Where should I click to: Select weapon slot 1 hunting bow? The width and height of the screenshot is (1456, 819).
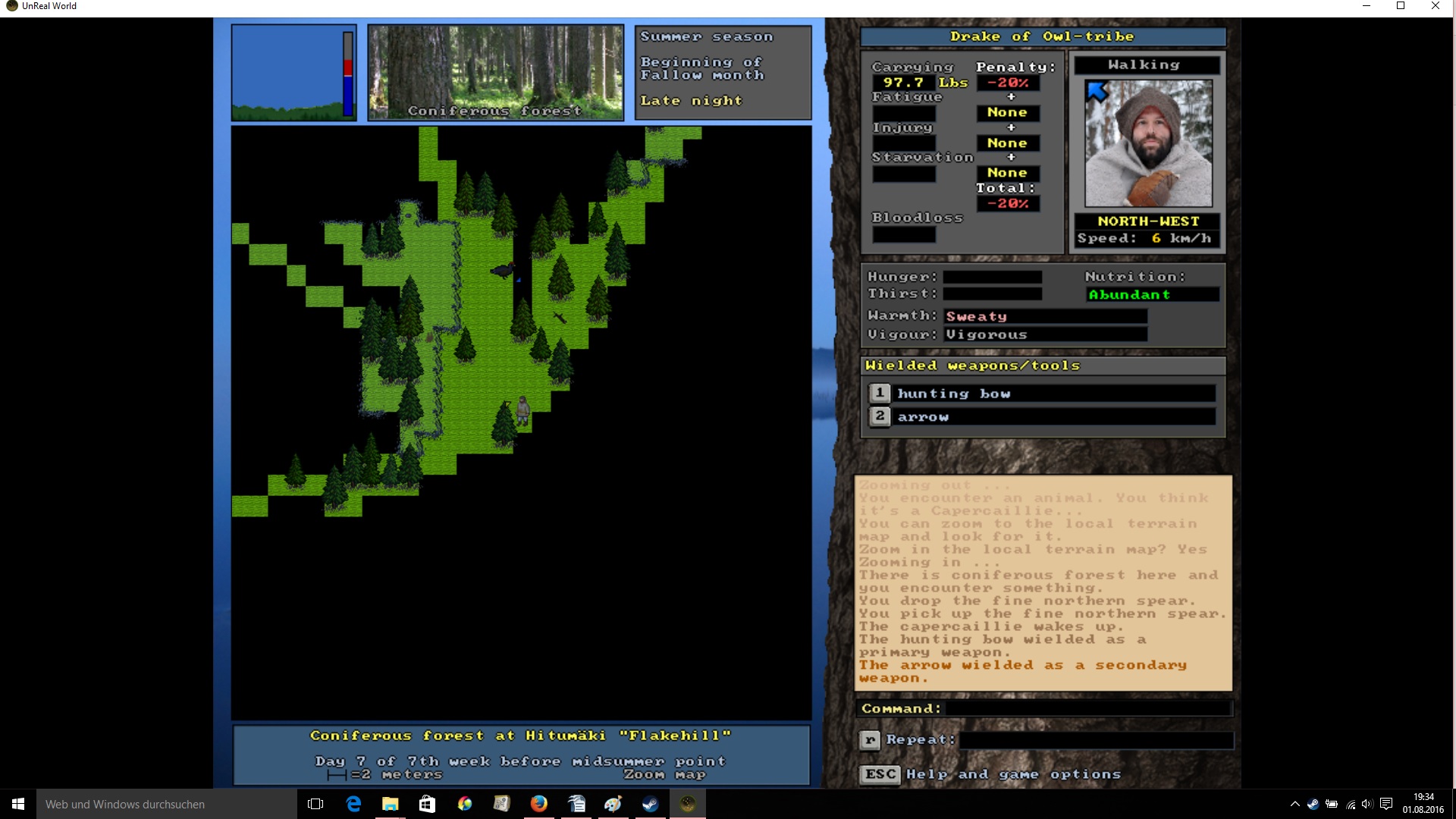(x=1042, y=394)
